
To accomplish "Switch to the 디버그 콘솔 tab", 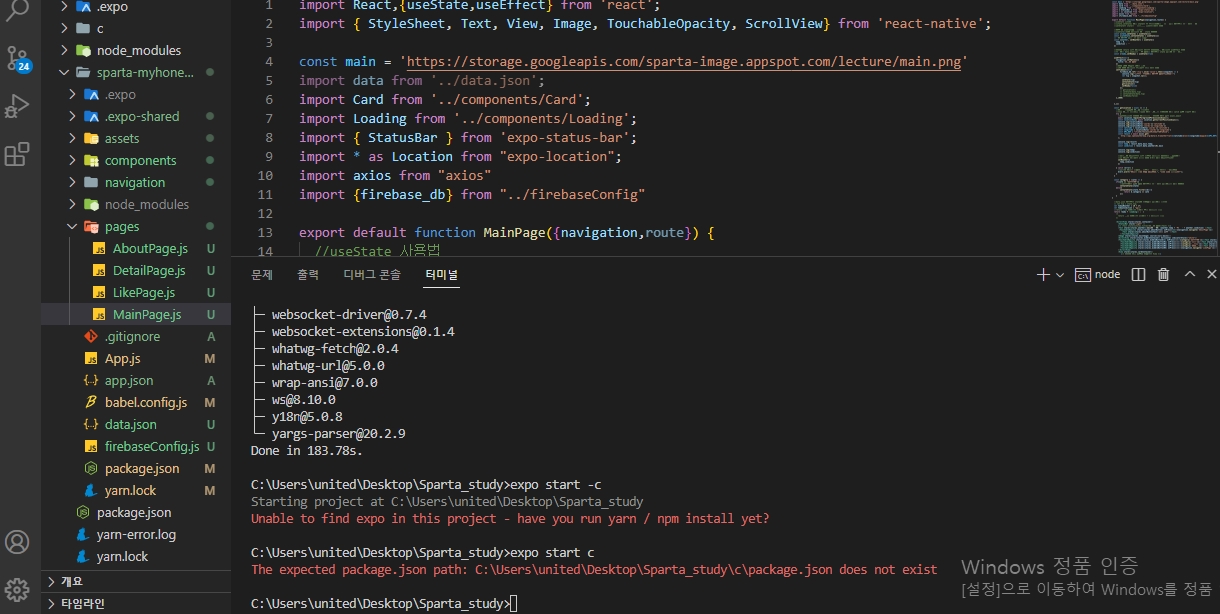I will 372,274.
